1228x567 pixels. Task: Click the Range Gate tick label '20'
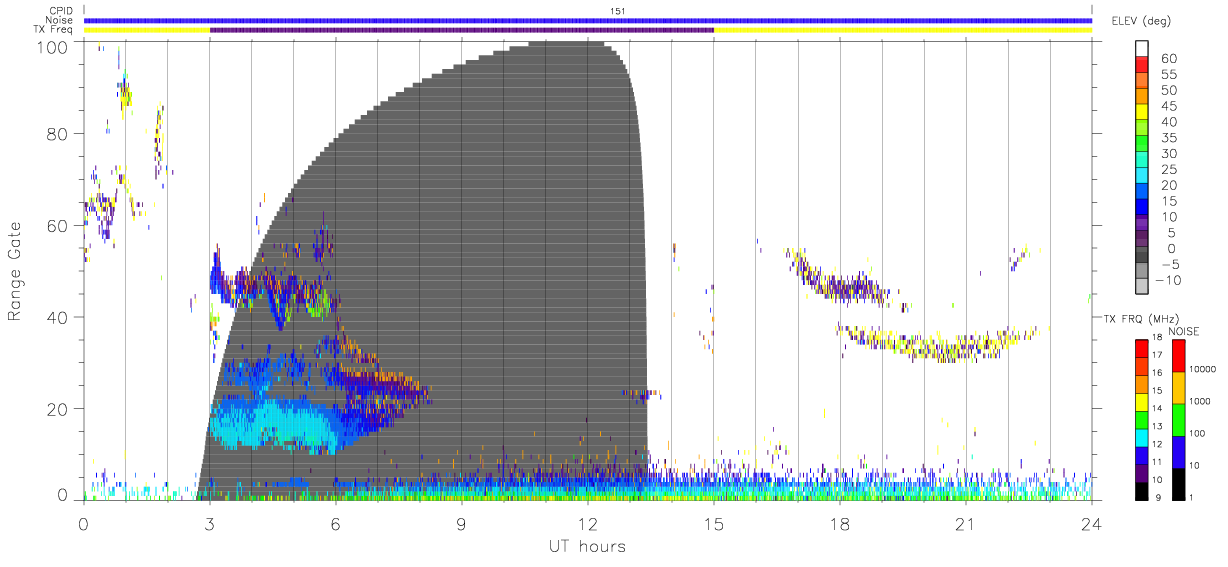coord(57,408)
